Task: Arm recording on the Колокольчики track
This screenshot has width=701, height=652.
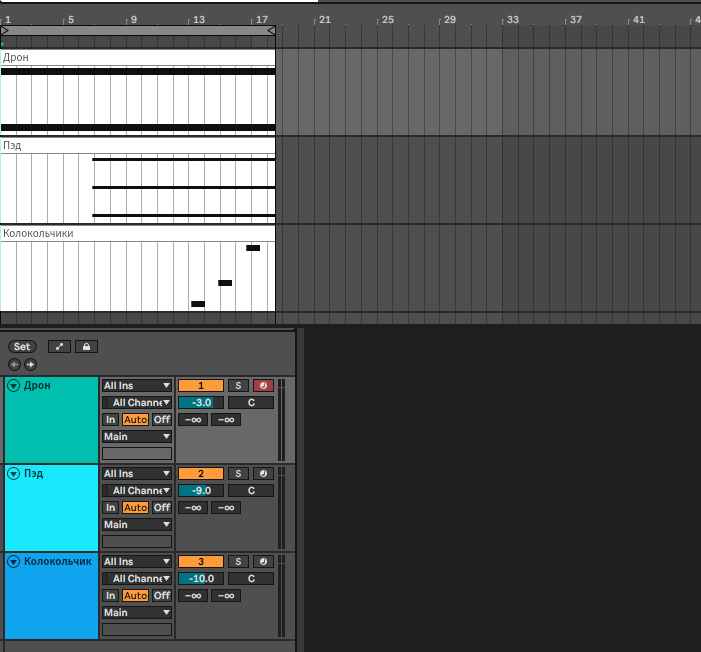Action: click(263, 562)
